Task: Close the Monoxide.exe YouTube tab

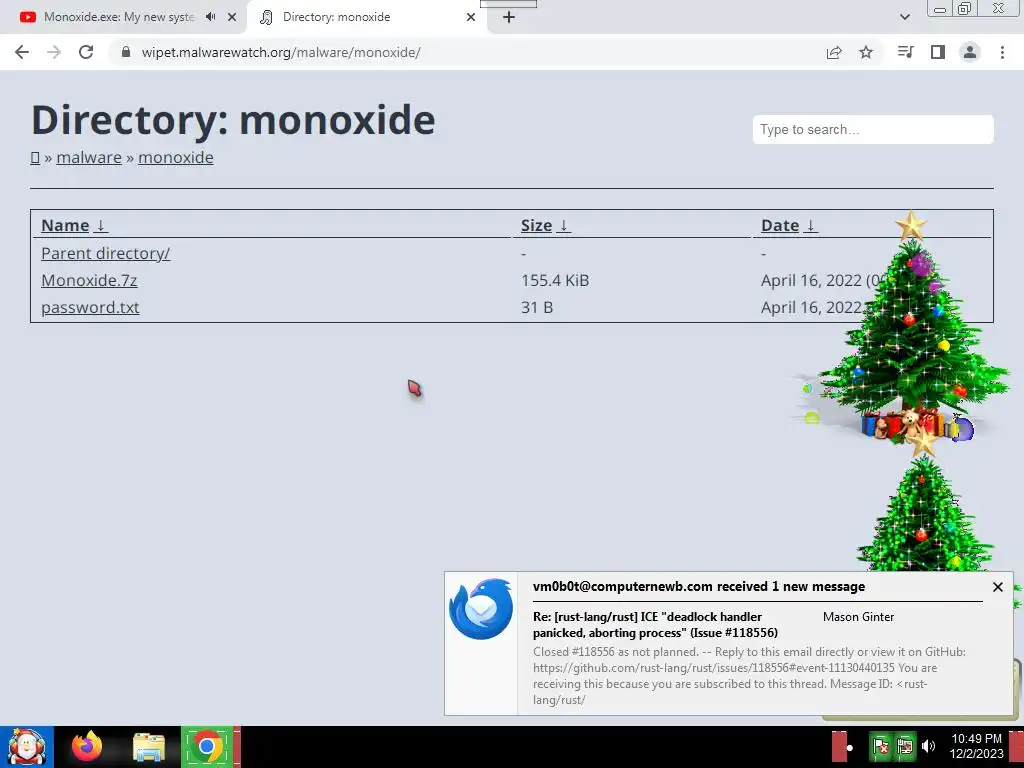Action: tap(232, 17)
